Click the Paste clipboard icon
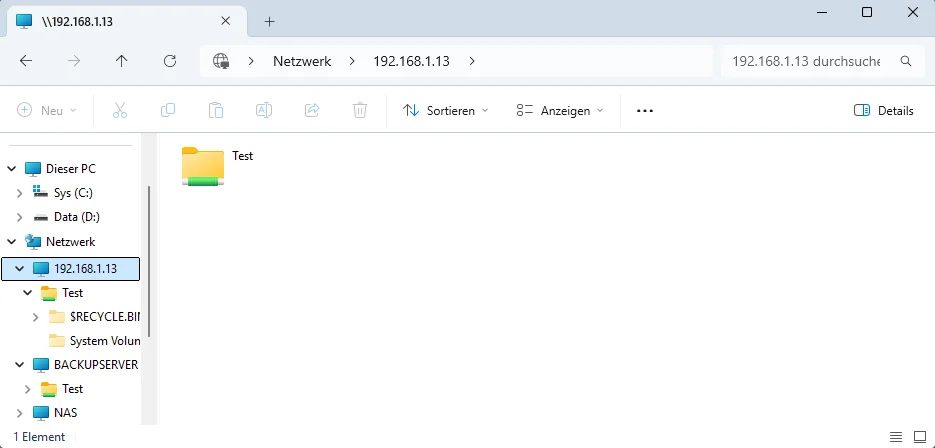Screen dimensions: 935x448 216,110
